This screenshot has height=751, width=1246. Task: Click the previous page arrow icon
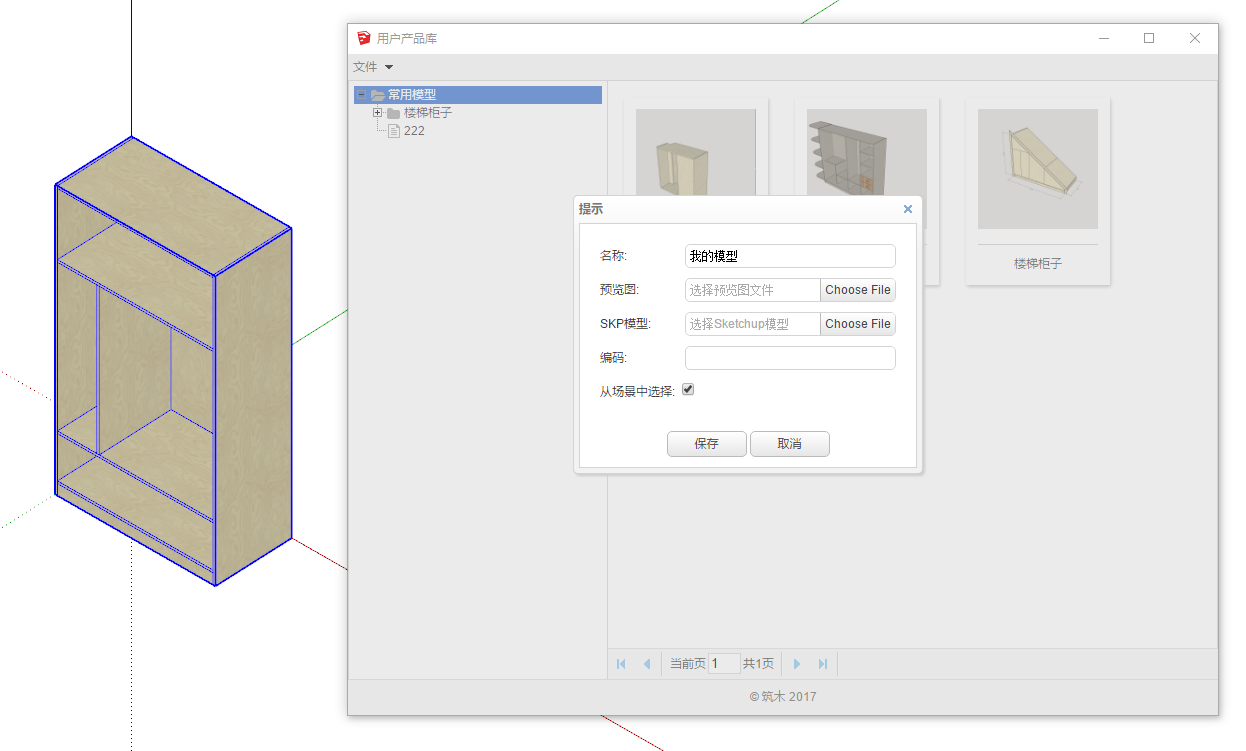(x=647, y=663)
